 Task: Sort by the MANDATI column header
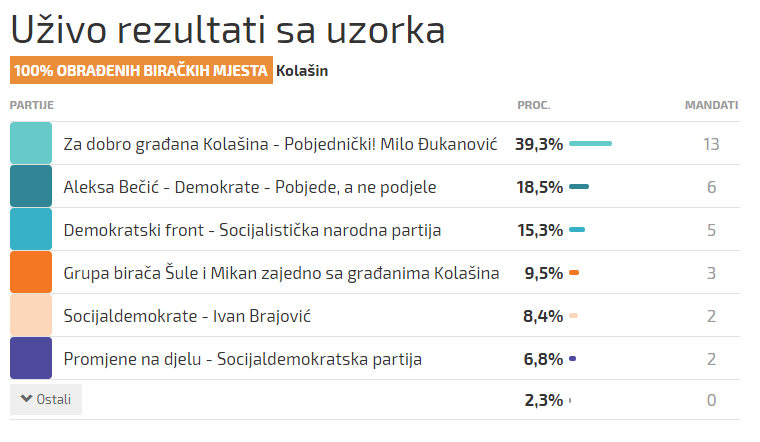tap(711, 105)
